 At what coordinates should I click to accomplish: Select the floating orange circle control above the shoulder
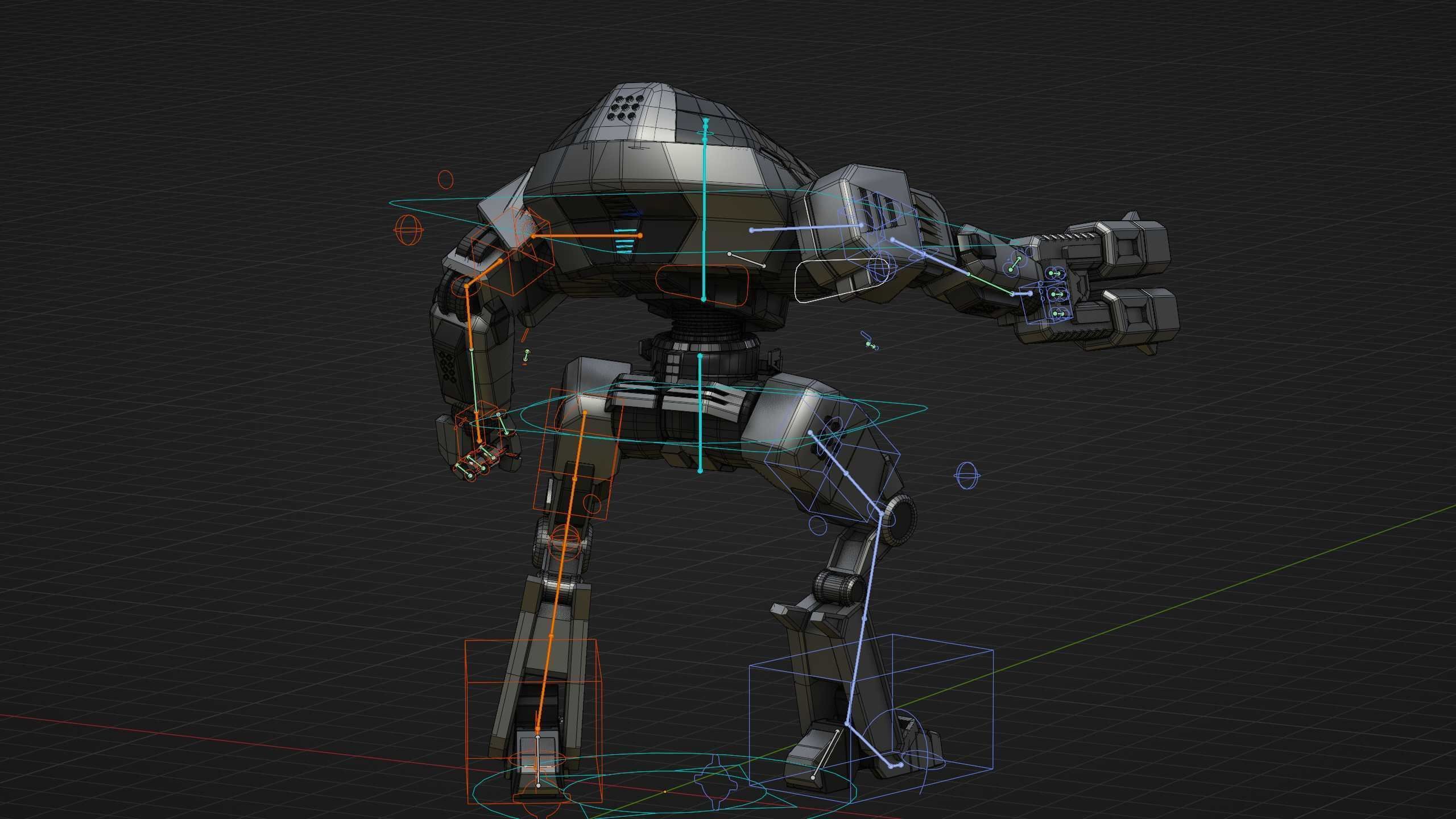tap(446, 179)
